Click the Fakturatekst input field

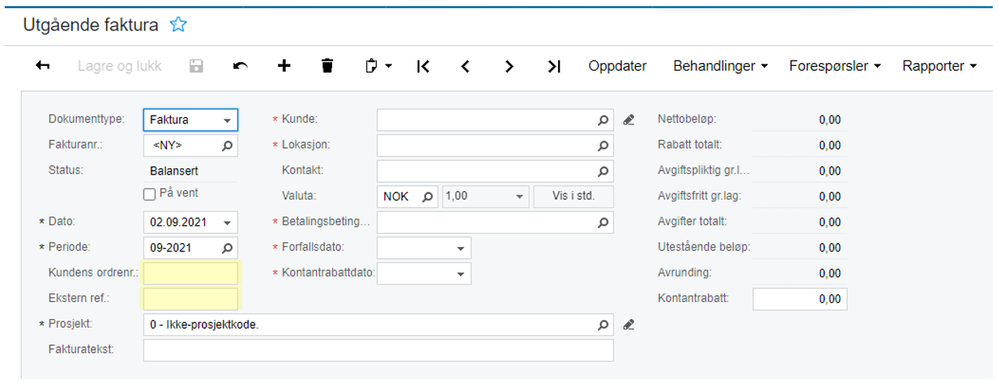pyautogui.click(x=378, y=350)
